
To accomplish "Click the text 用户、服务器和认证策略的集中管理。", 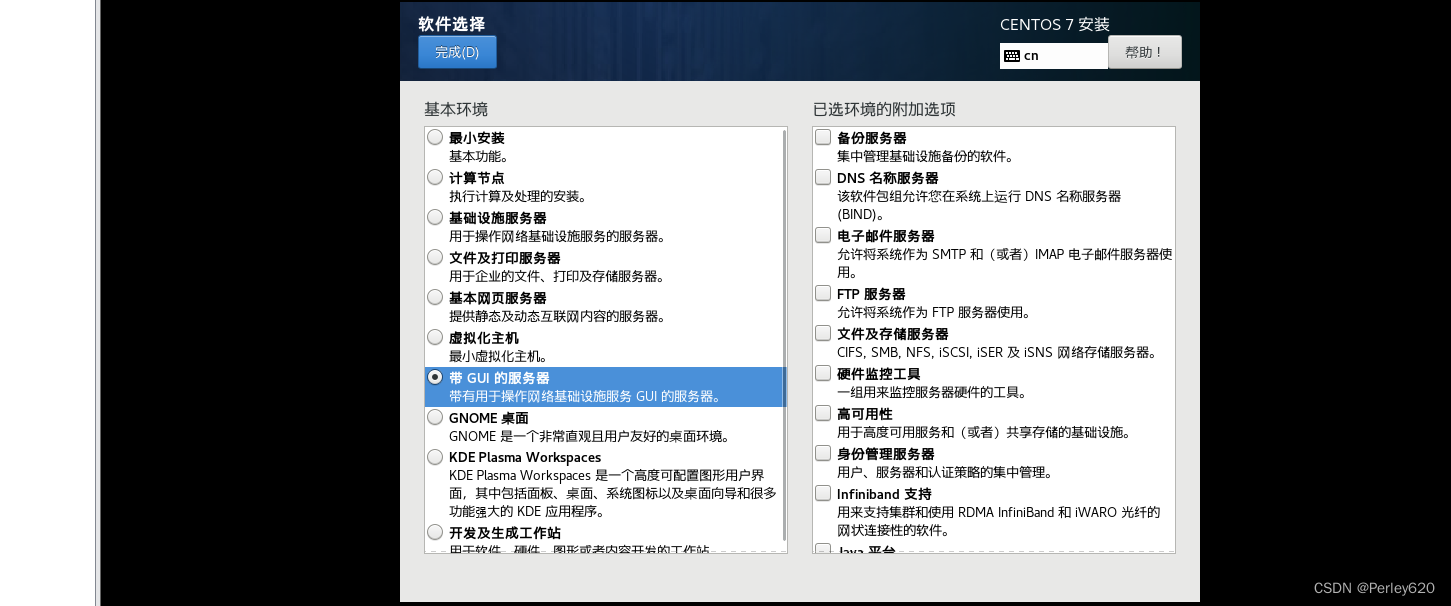I will pos(945,473).
